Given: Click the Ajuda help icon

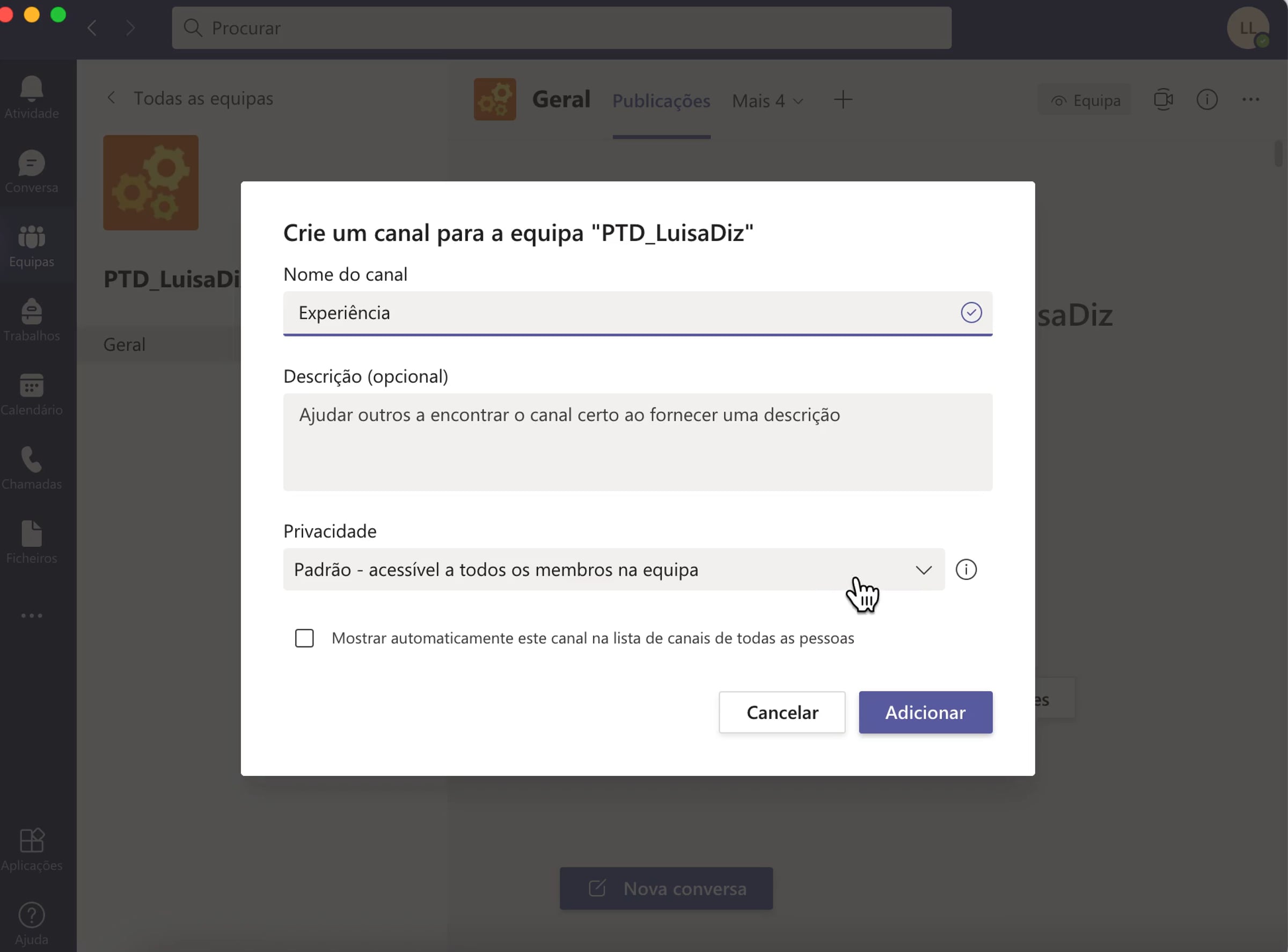Looking at the screenshot, I should coord(32,915).
